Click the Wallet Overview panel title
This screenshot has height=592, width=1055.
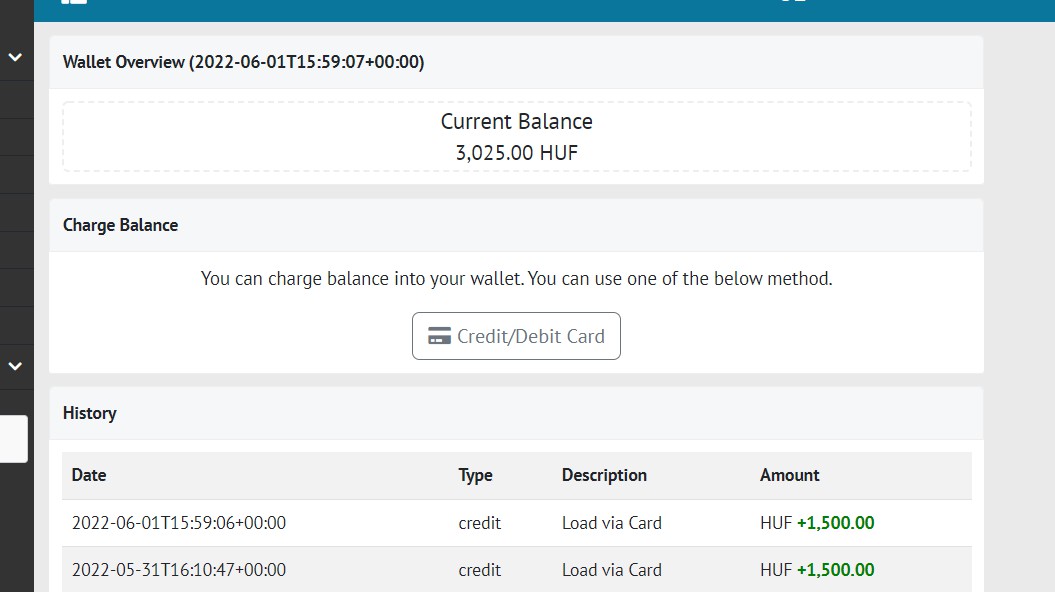pyautogui.click(x=243, y=62)
